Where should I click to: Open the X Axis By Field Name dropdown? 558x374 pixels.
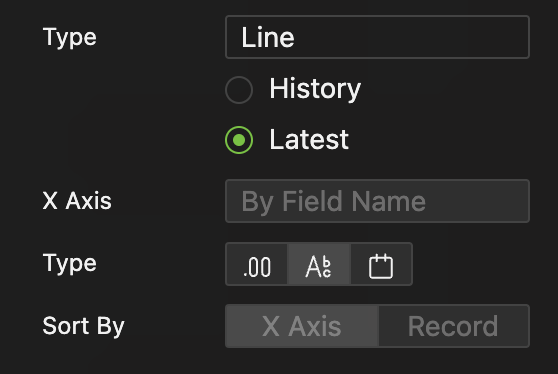(377, 201)
